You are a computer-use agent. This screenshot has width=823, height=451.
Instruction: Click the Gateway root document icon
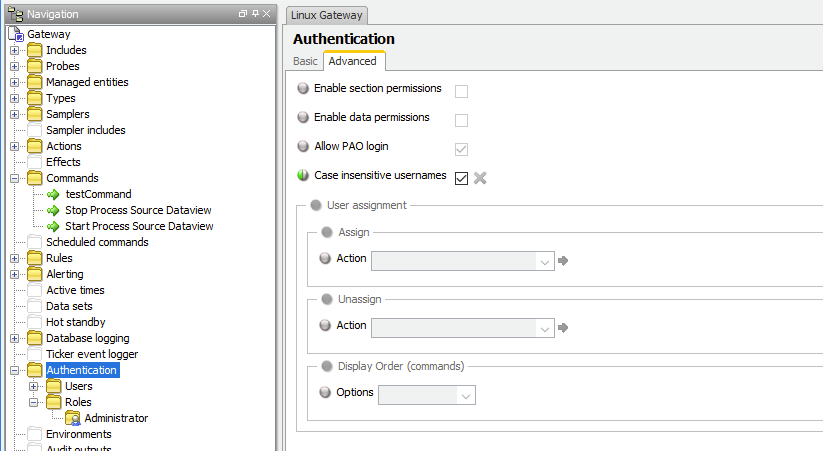16,34
